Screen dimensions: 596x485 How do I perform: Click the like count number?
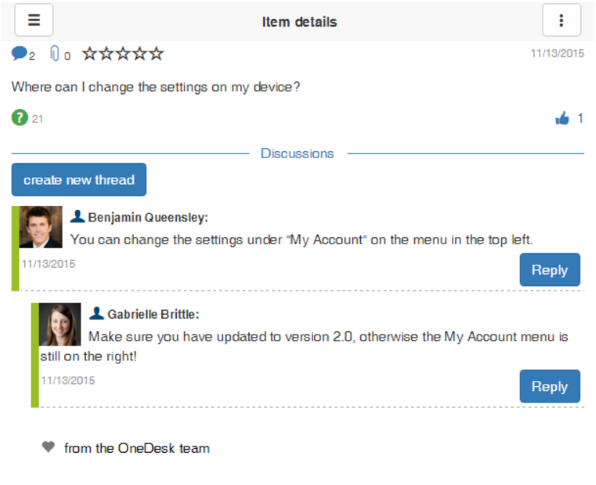[x=580, y=118]
